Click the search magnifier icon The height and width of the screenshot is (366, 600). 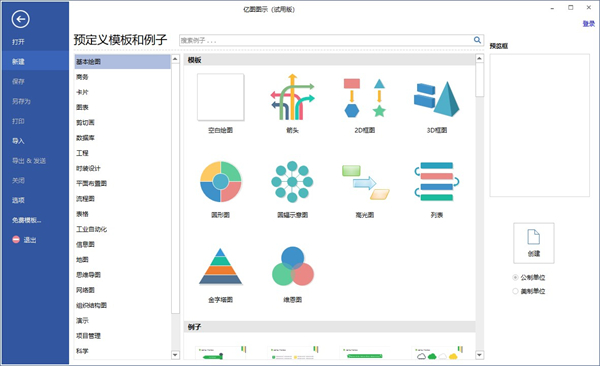pos(477,40)
